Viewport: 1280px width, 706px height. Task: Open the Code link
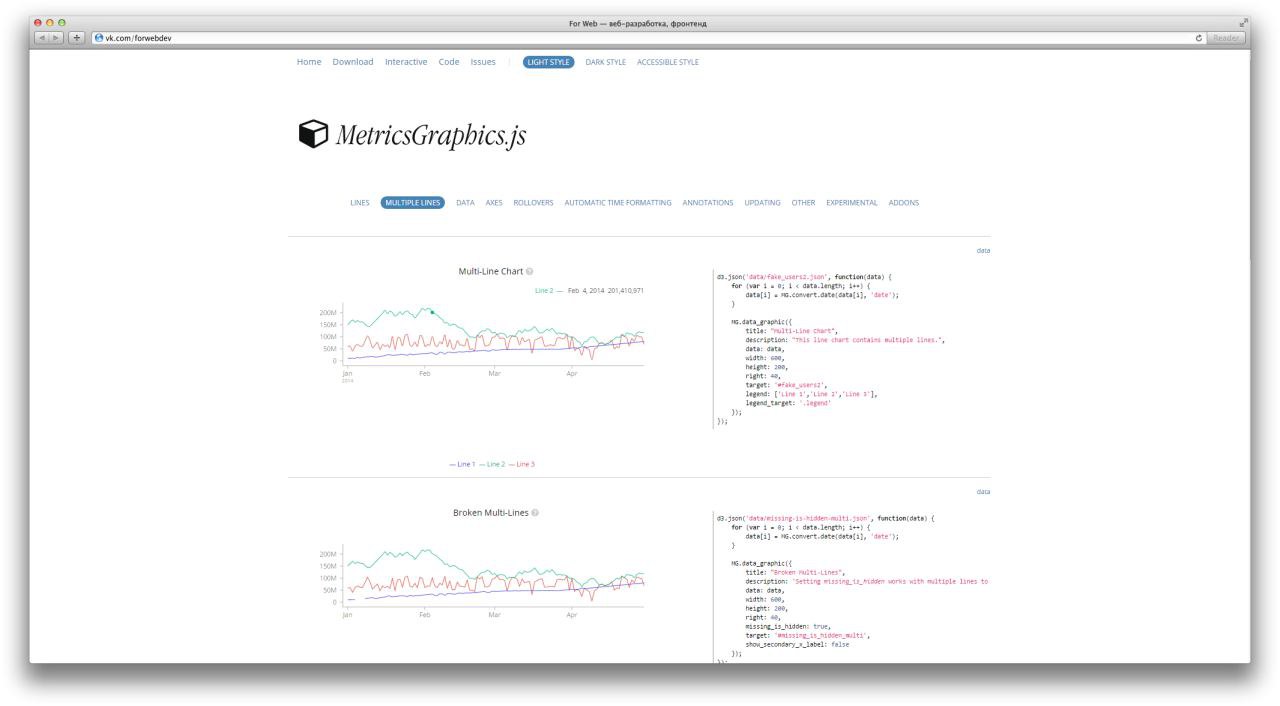449,62
